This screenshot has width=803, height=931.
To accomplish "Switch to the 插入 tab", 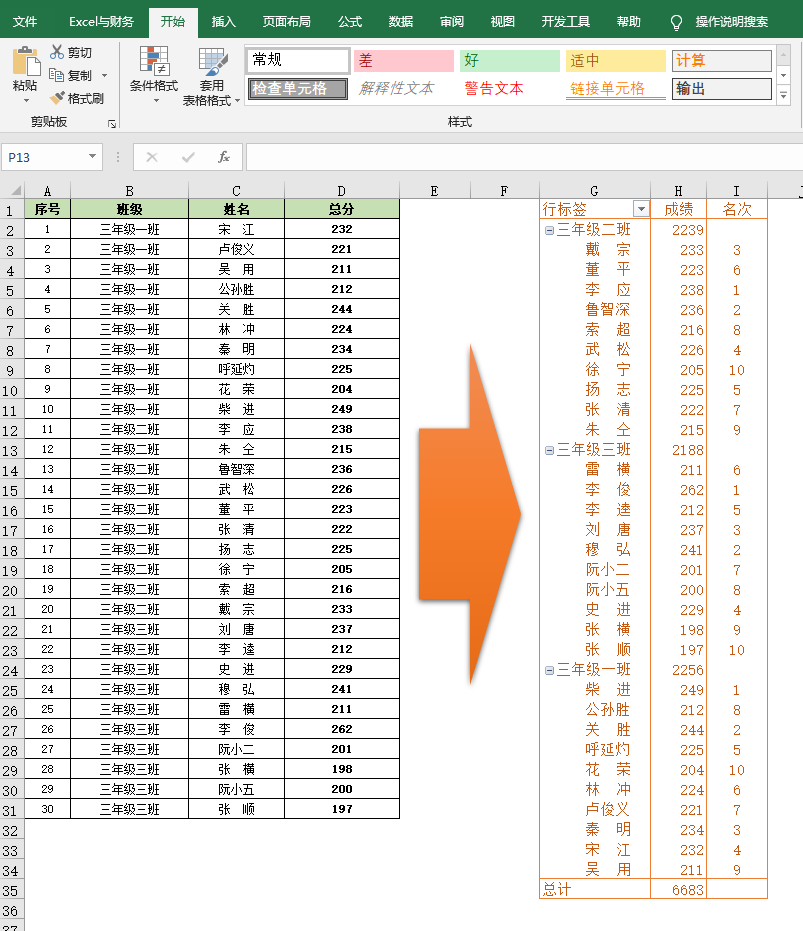I will (223, 22).
